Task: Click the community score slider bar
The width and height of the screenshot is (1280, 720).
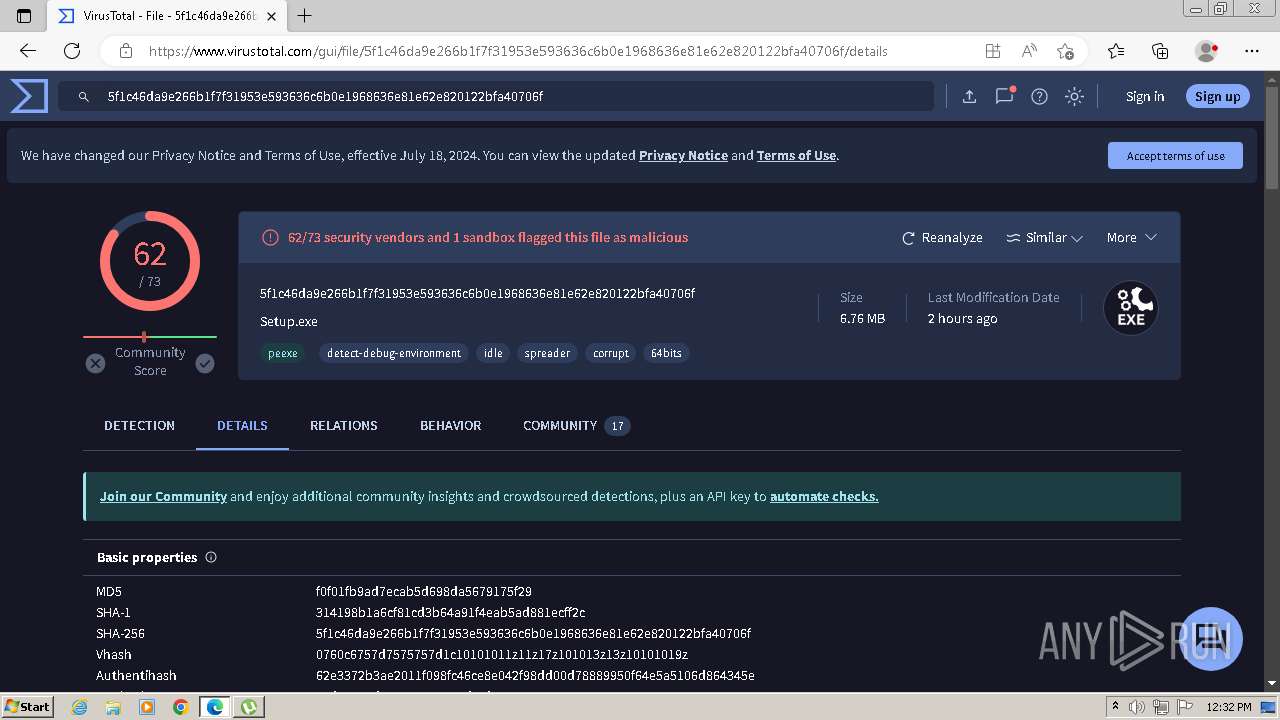Action: point(150,337)
